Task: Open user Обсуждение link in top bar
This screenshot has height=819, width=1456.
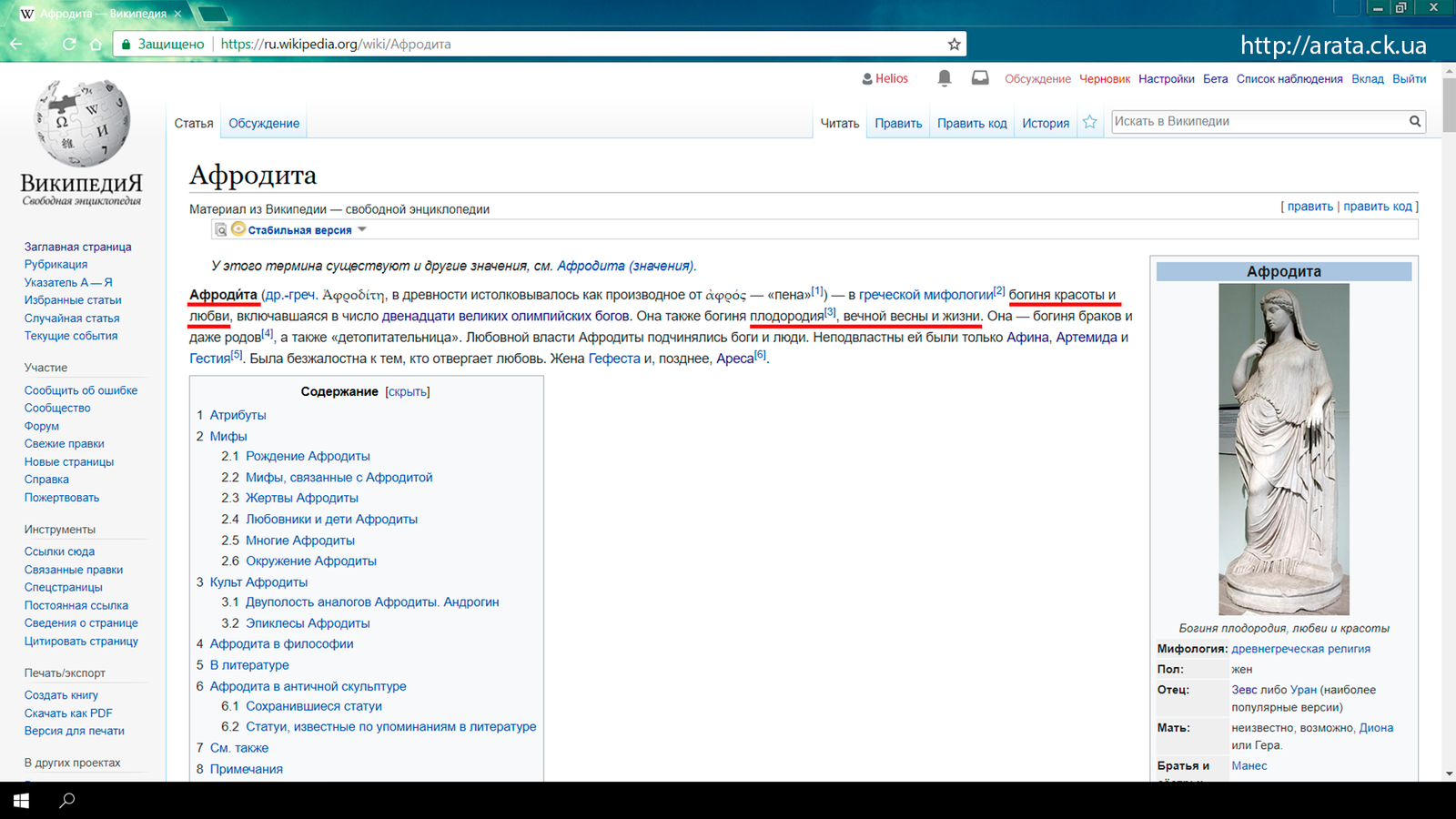Action: [1037, 78]
